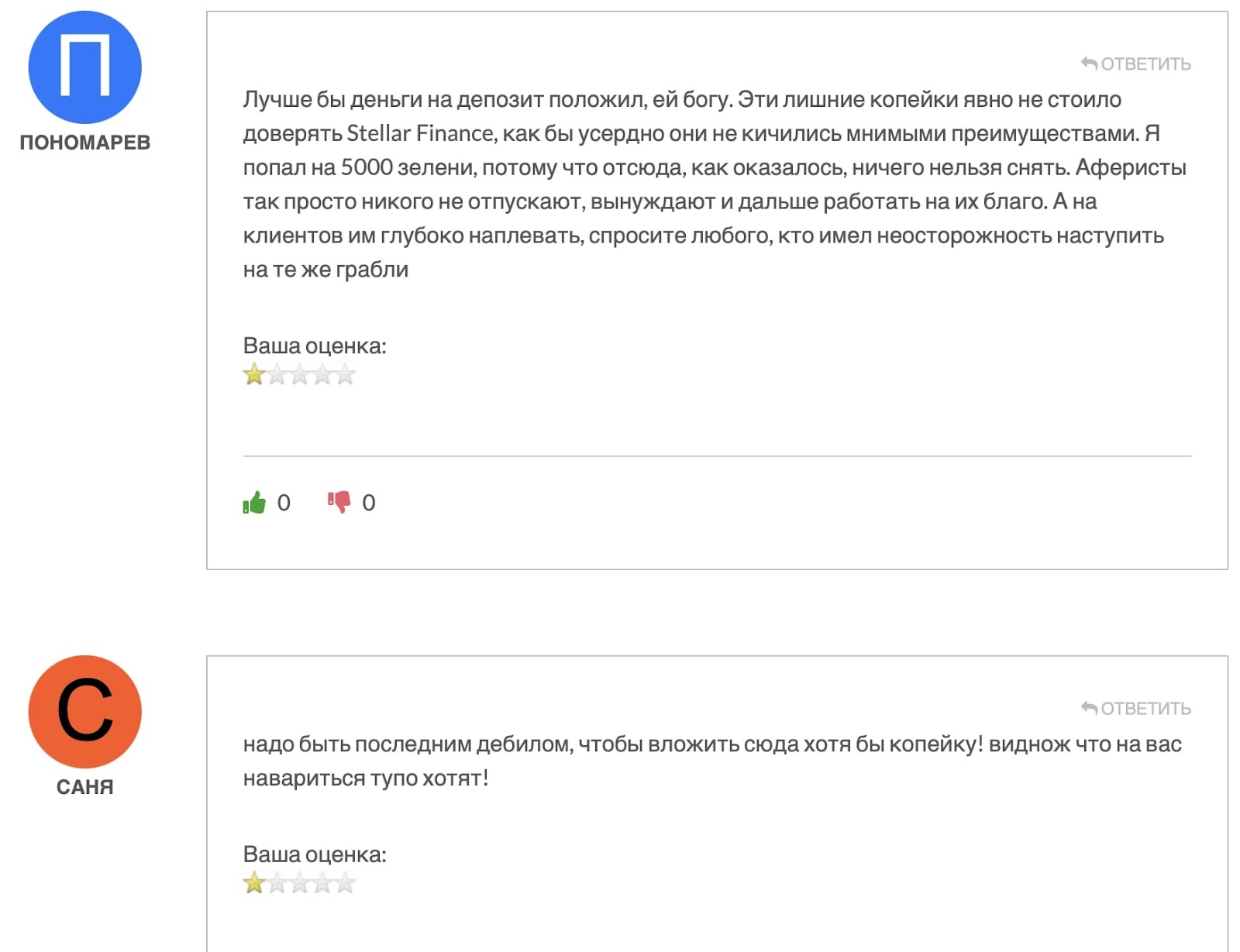Click the ПОНОМАРЕВ username label
Viewport: 1240px width, 952px height.
click(x=85, y=143)
